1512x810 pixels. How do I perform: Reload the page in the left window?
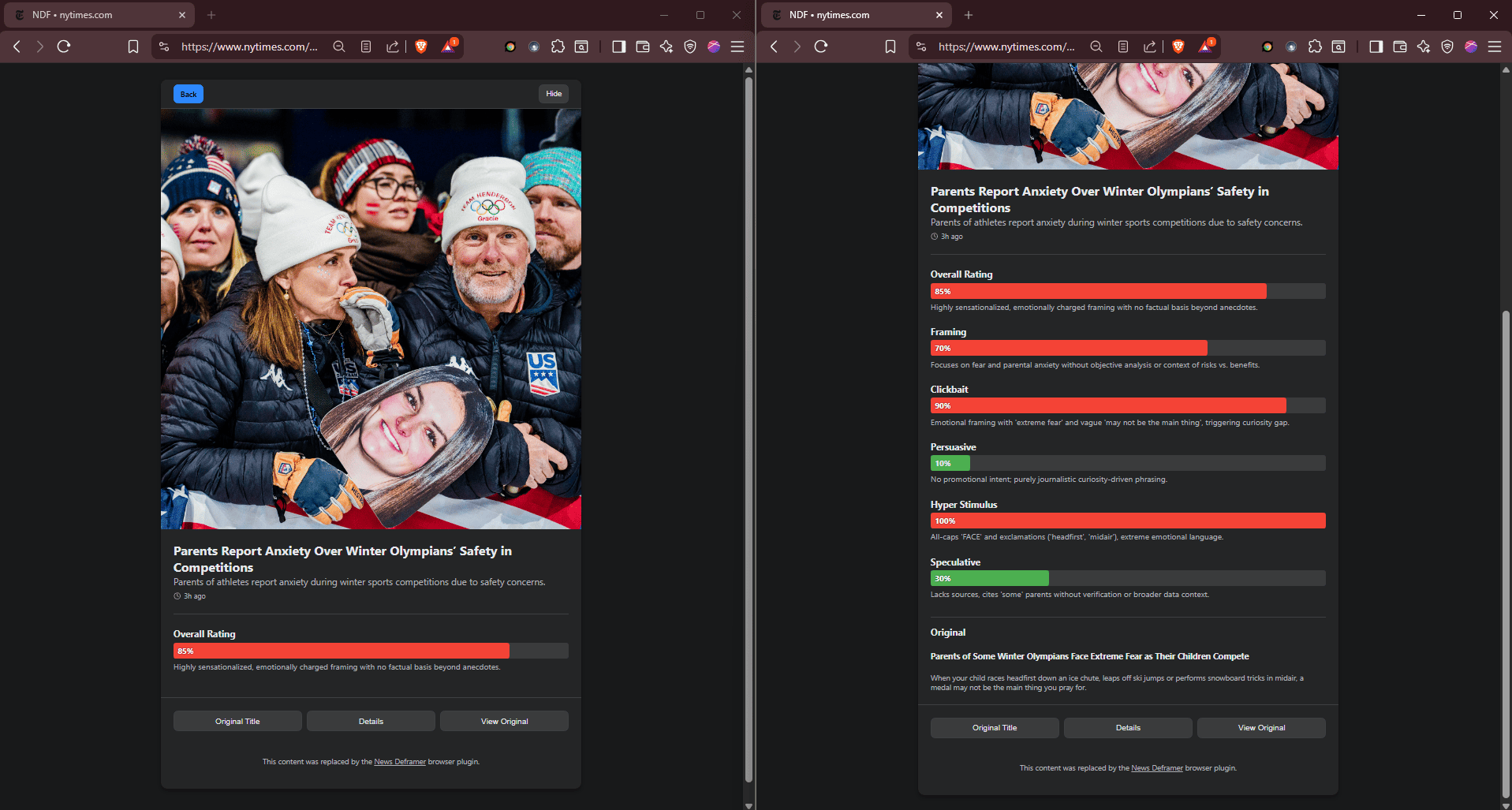[x=64, y=47]
